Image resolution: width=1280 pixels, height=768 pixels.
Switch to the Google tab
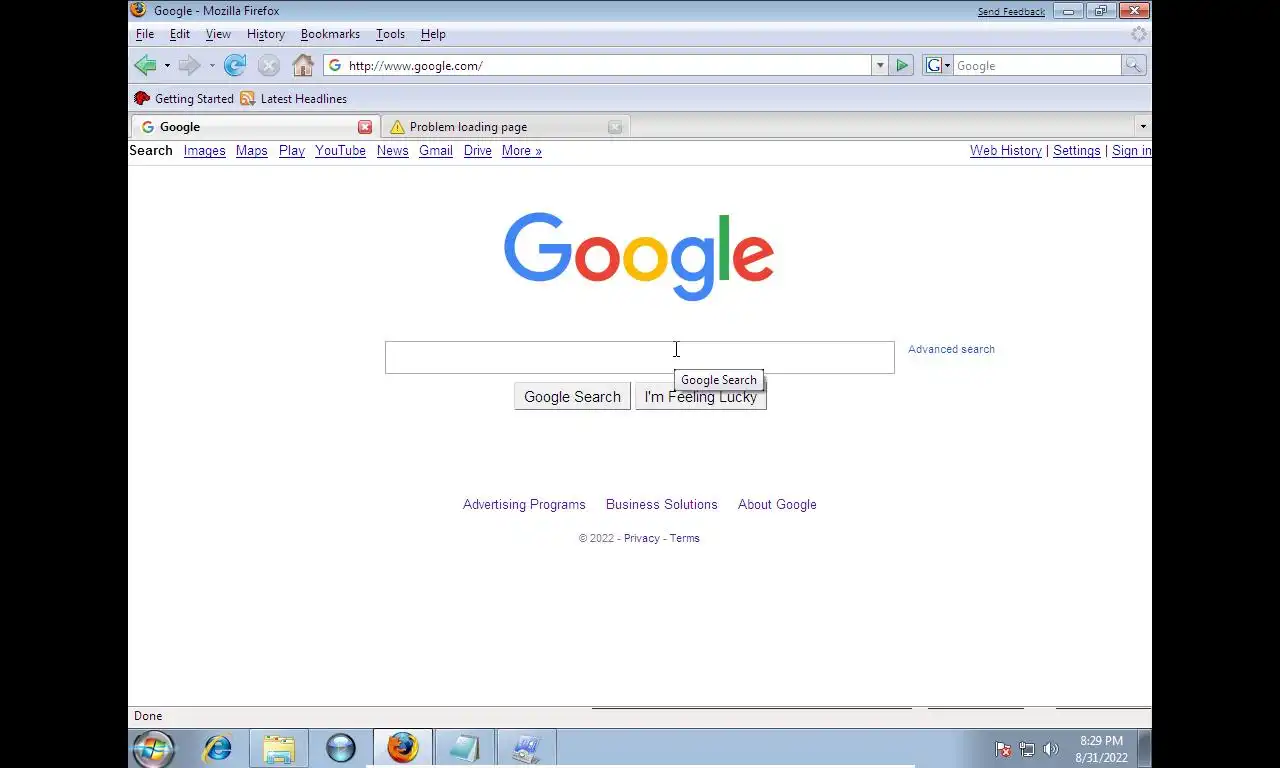pos(254,127)
